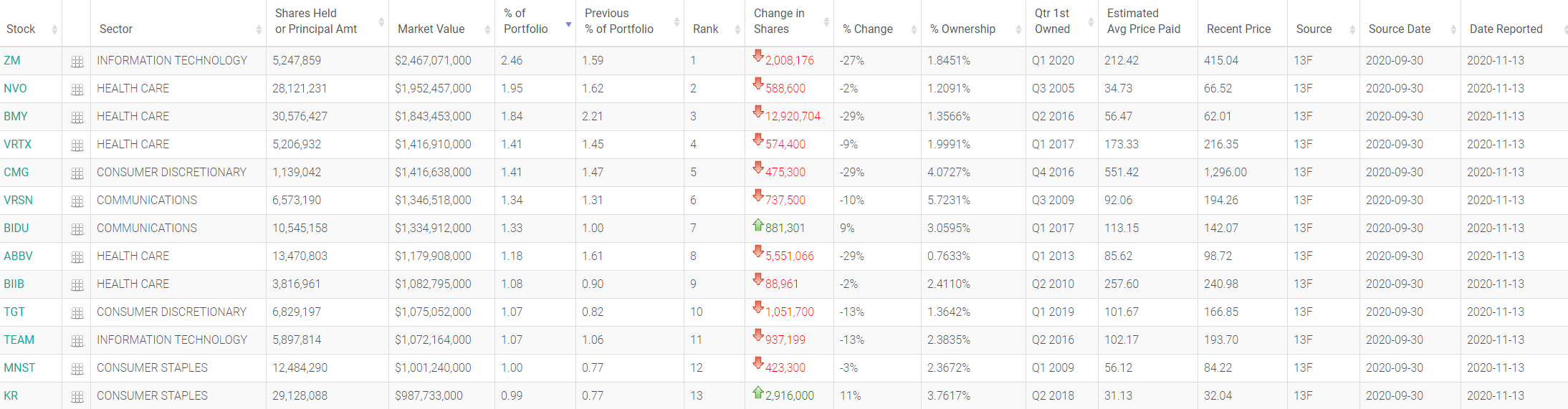Open the ZM stock link
This screenshot has width=1568, height=409.
(x=12, y=60)
